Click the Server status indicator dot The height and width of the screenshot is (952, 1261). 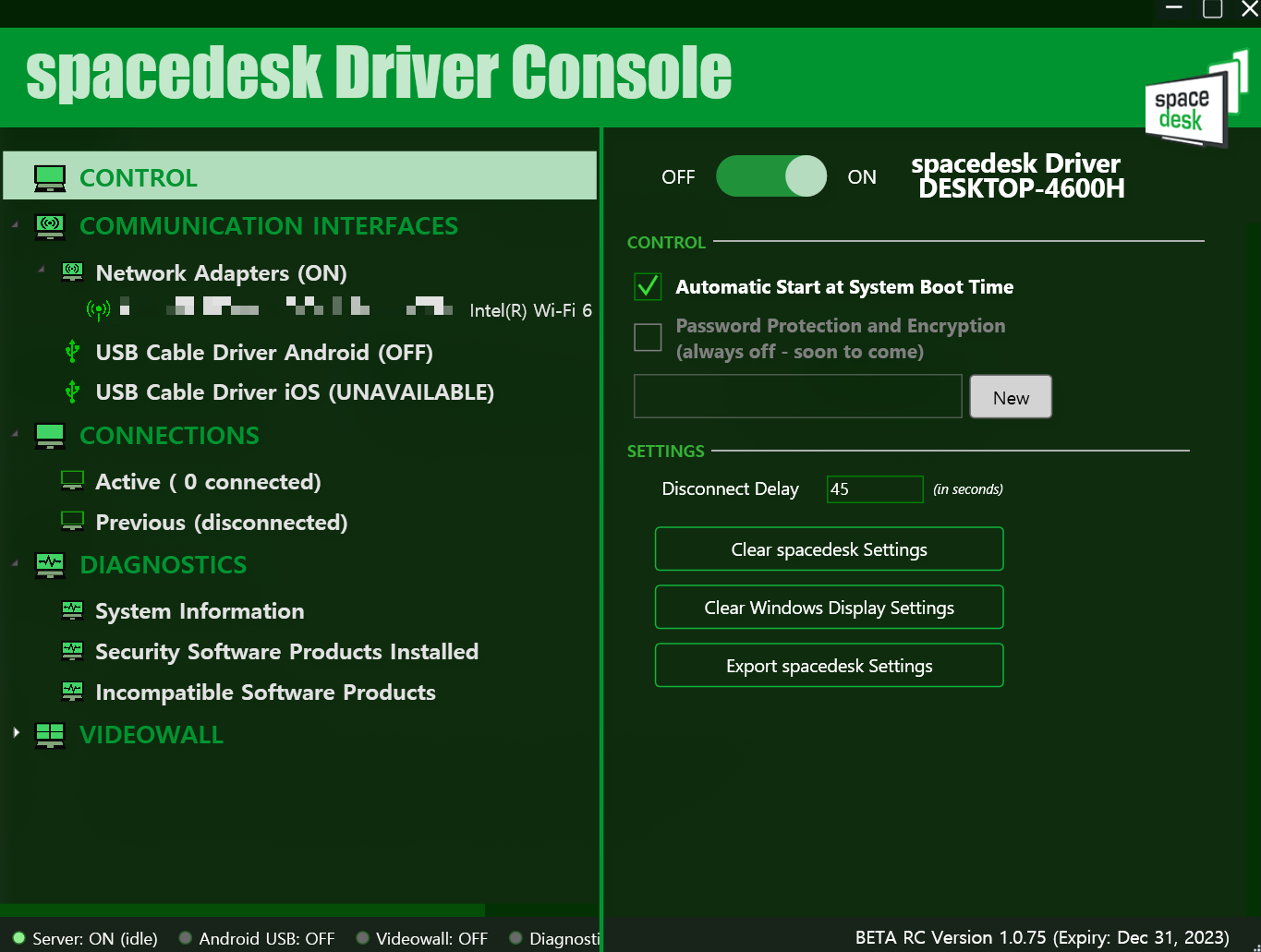pyautogui.click(x=18, y=938)
